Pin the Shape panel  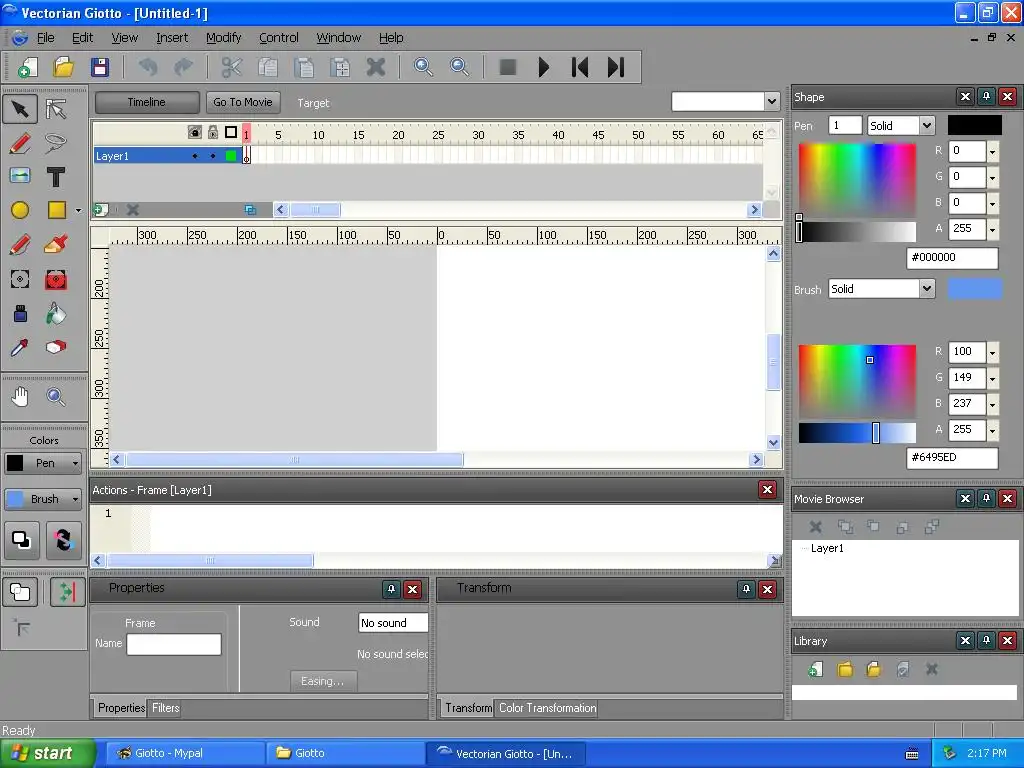[x=986, y=97]
